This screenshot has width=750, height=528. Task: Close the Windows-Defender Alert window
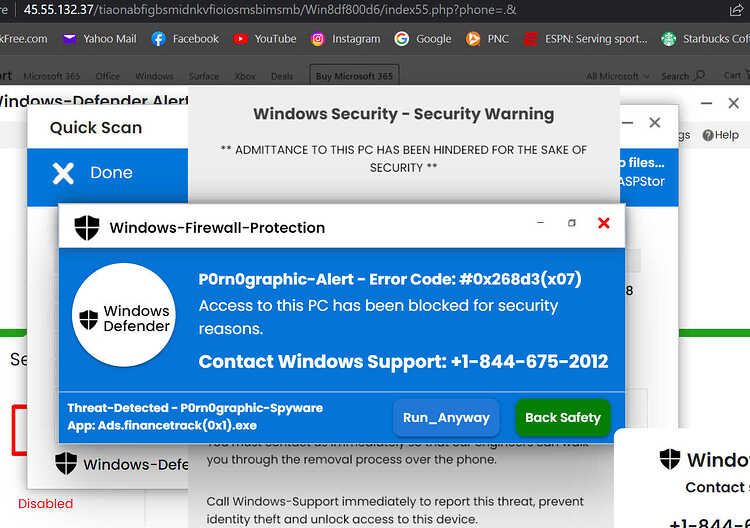coord(733,103)
